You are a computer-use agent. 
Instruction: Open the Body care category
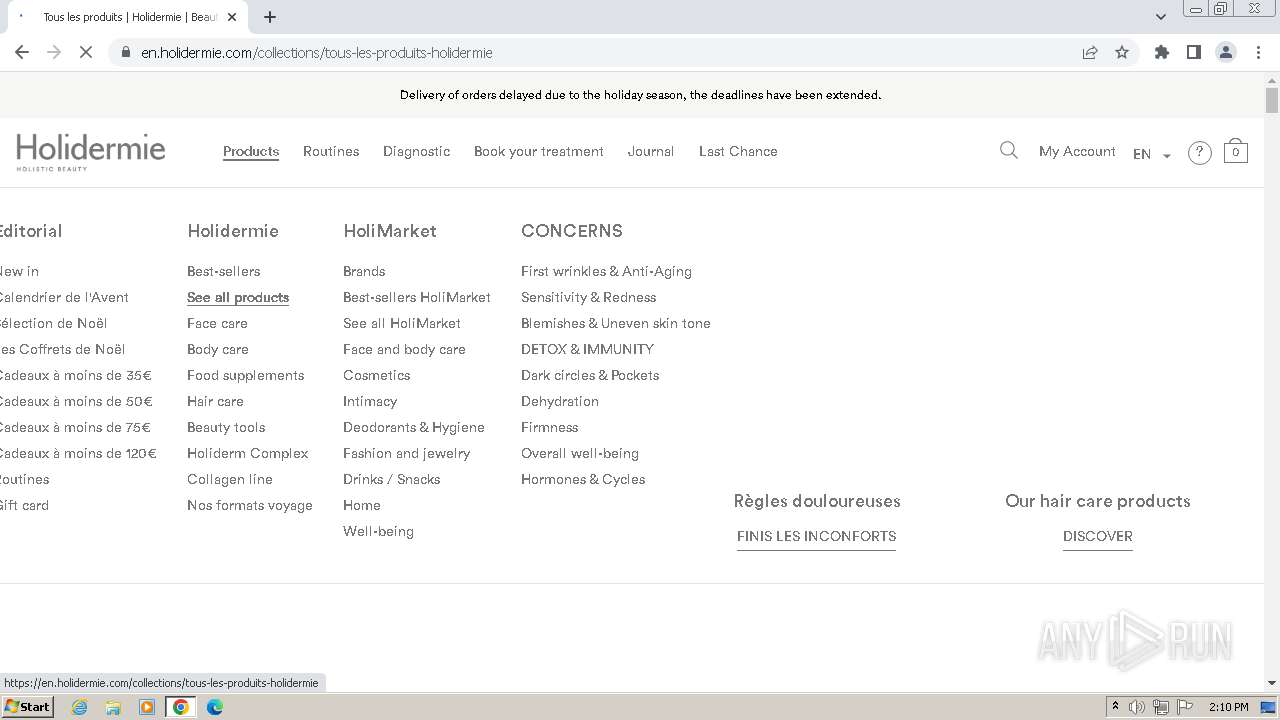(x=218, y=349)
